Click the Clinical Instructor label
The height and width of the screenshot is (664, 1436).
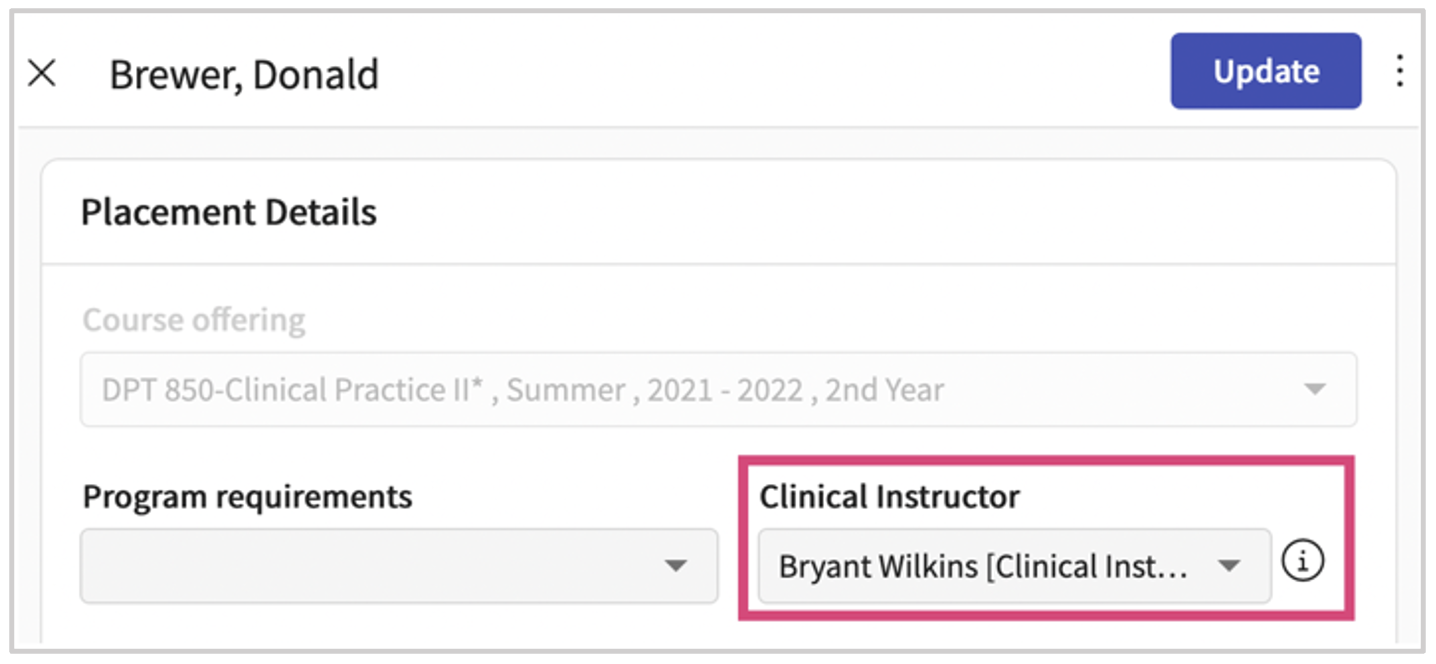[x=889, y=496]
